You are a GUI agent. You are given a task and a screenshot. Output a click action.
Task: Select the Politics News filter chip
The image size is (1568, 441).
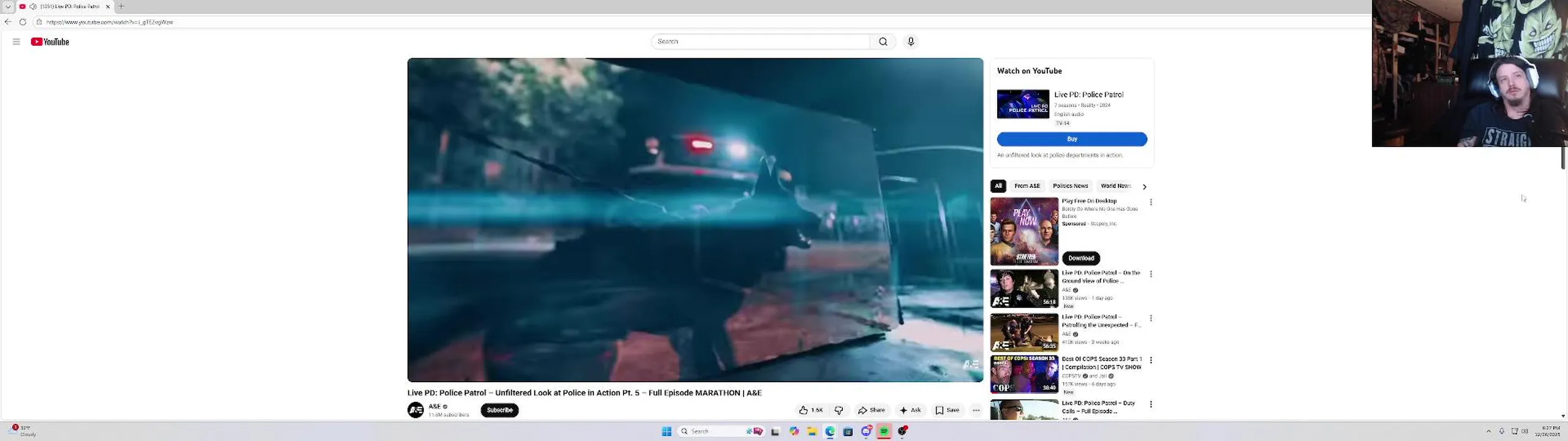click(1070, 186)
